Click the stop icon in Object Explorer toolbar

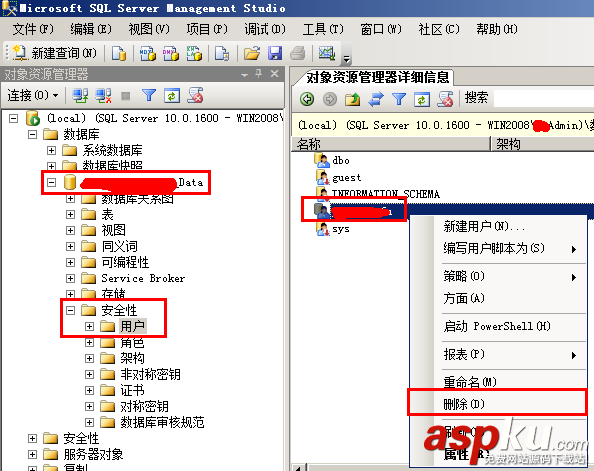click(125, 96)
